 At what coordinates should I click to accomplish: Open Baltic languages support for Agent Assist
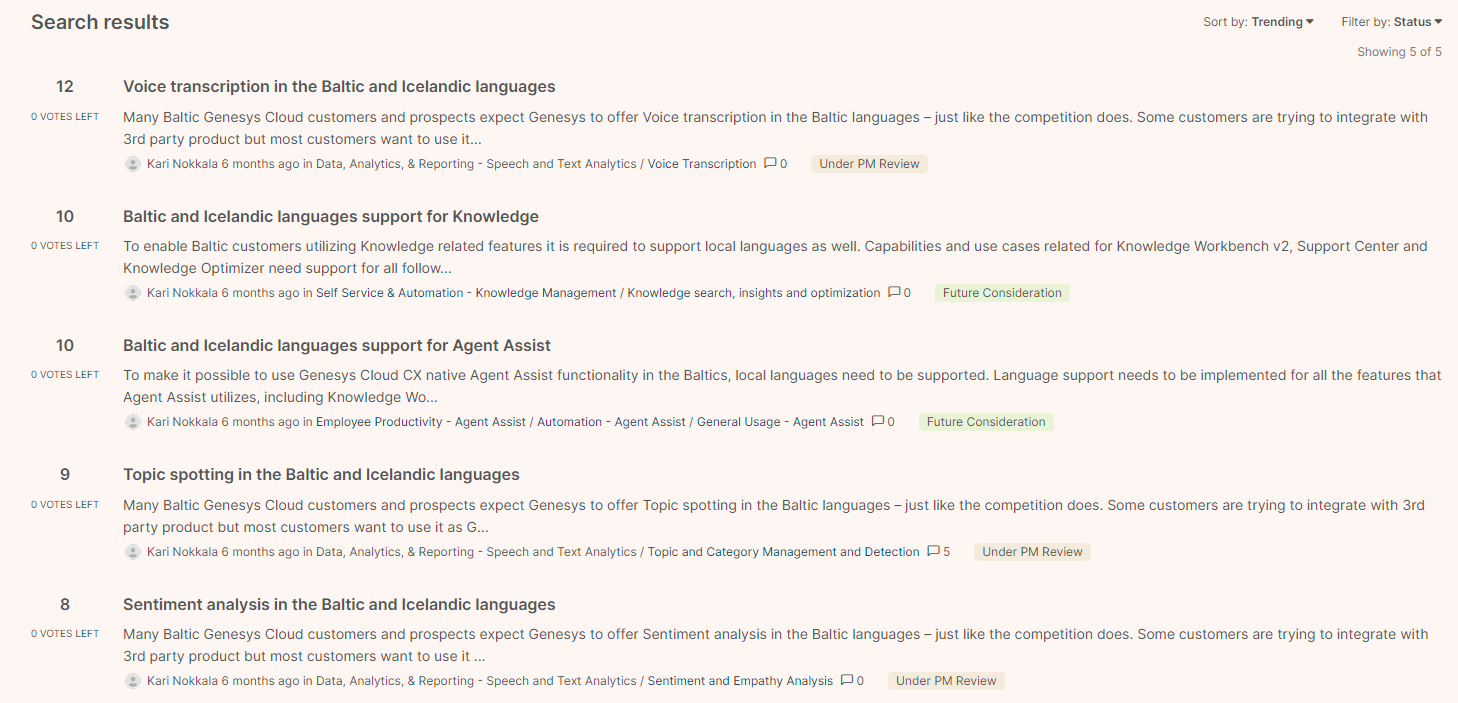337,346
